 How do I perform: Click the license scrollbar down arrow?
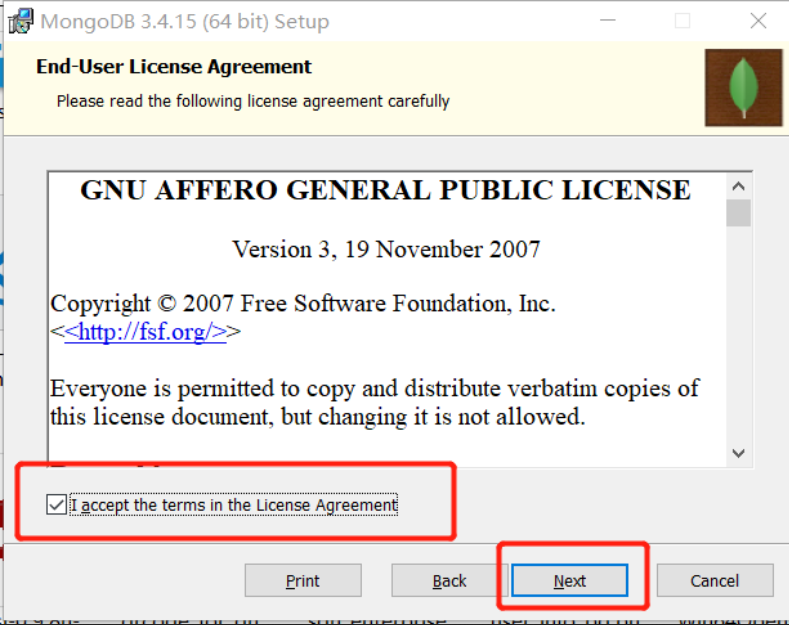(738, 453)
